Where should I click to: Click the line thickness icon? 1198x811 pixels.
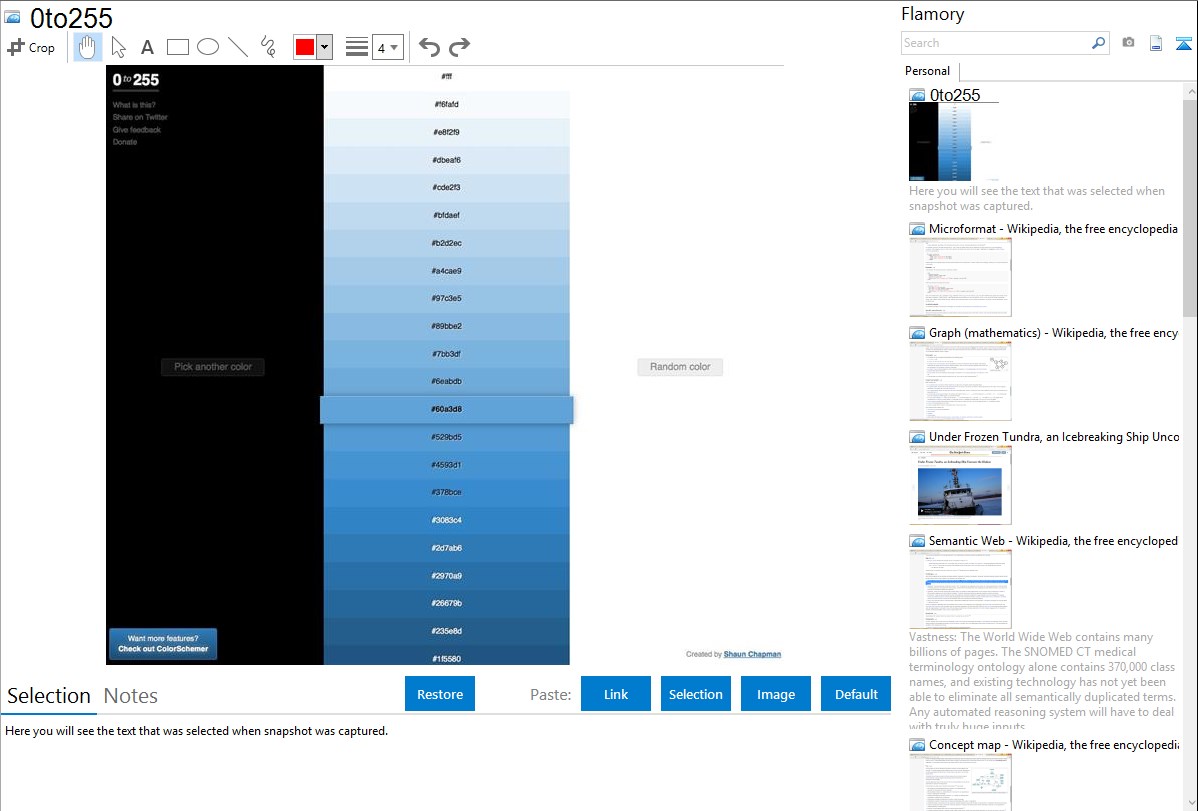(357, 47)
